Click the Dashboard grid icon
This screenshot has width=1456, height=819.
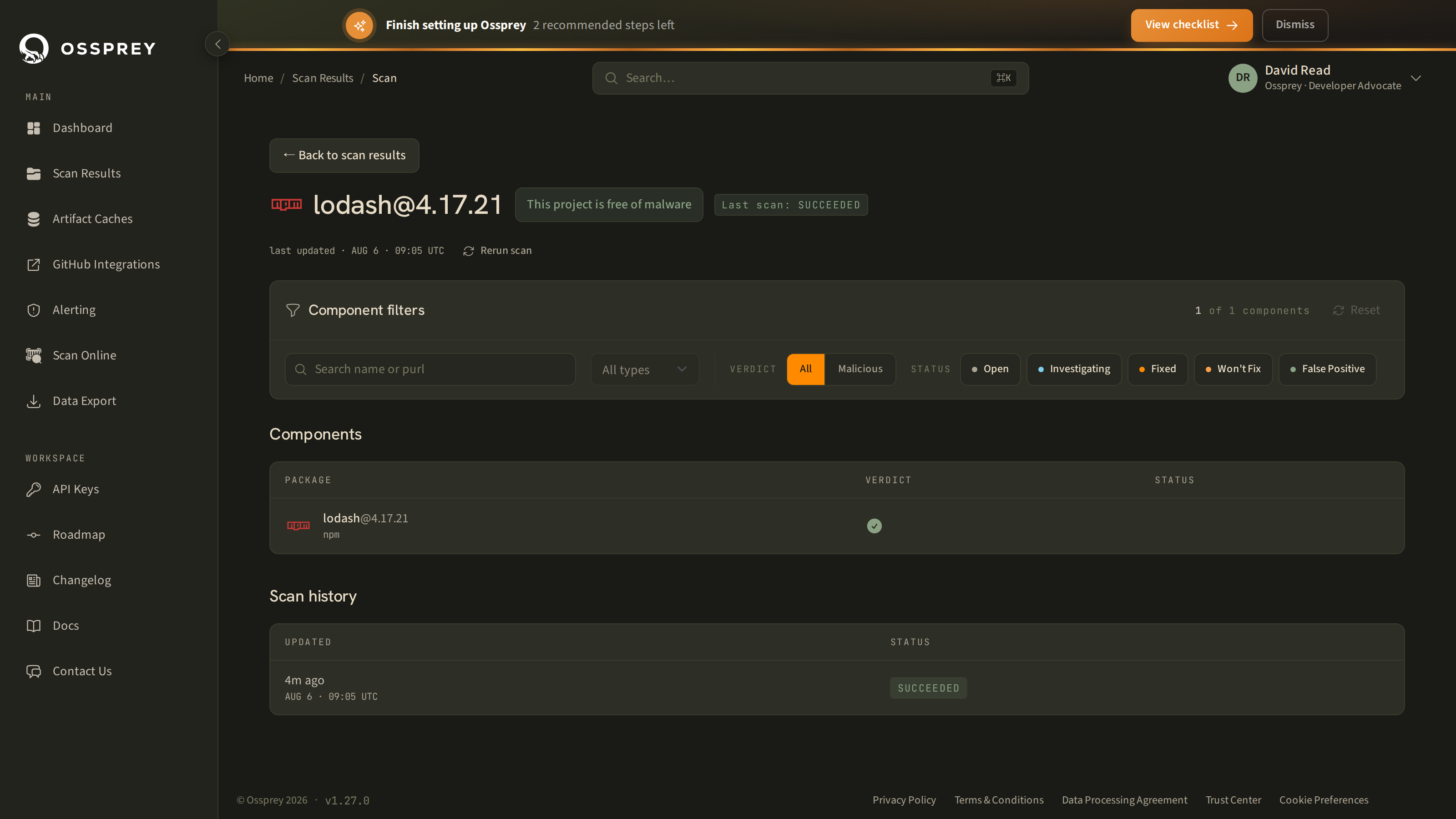tap(33, 128)
